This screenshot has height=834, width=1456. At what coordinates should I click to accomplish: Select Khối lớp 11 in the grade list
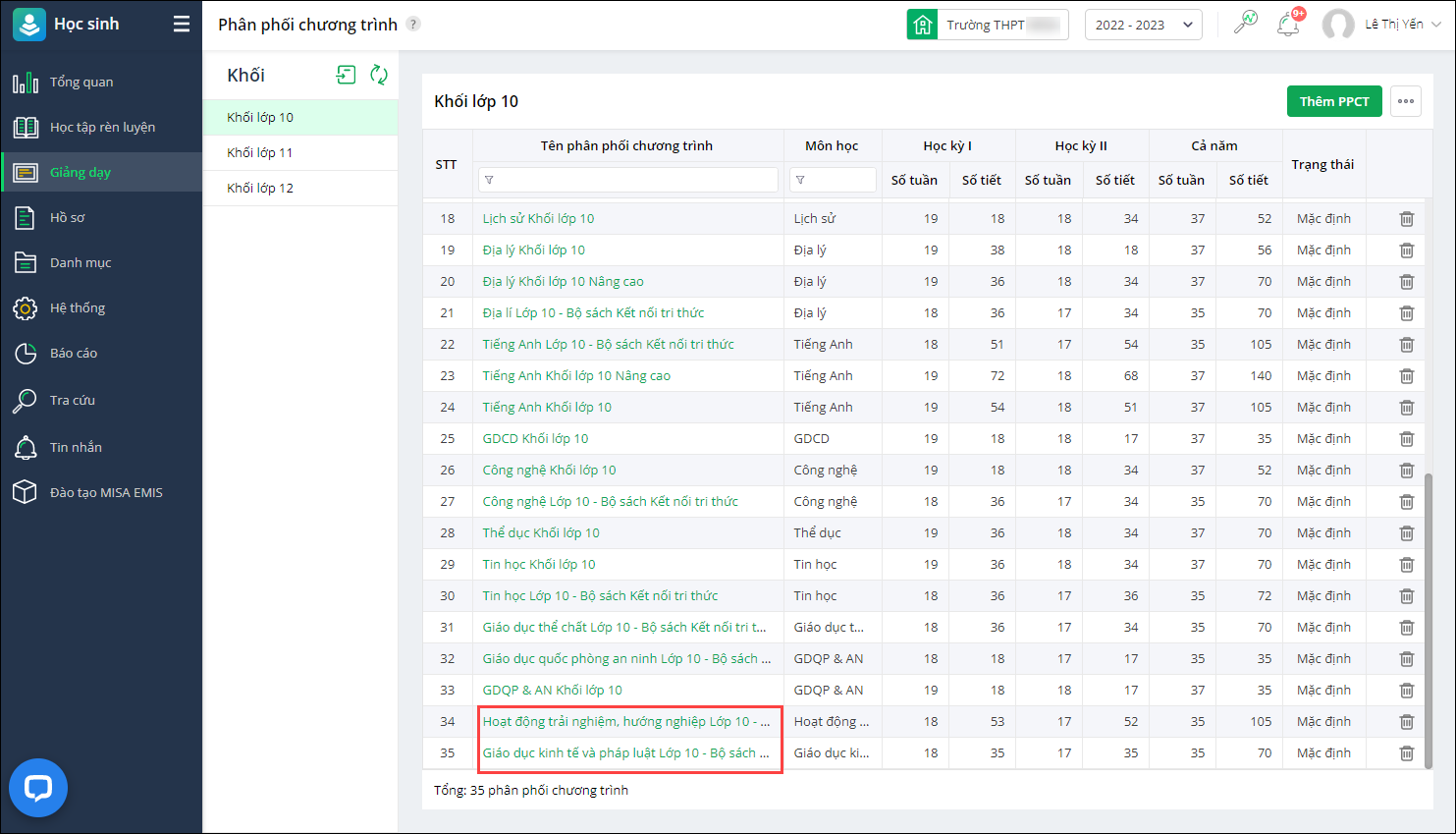click(260, 153)
